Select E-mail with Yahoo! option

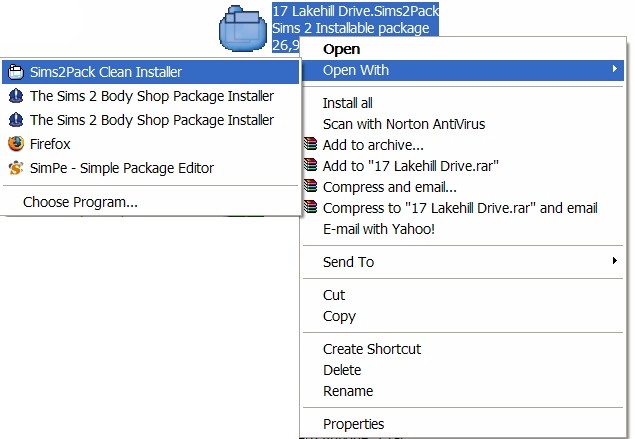tap(379, 229)
